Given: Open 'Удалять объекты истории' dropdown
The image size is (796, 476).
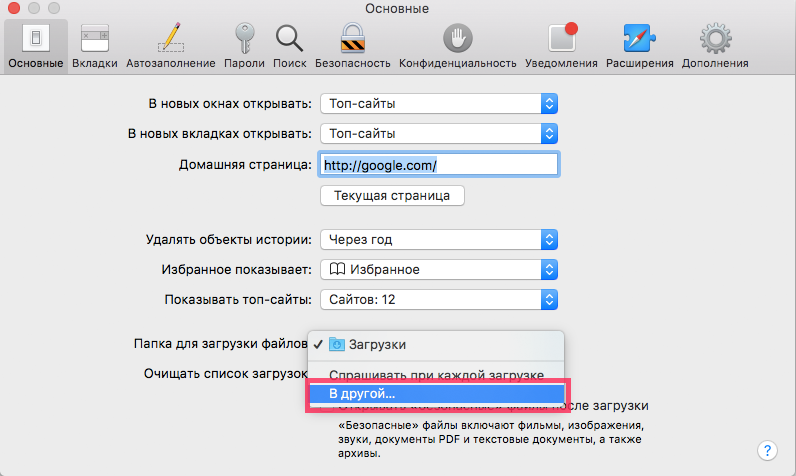Looking at the screenshot, I should click(438, 239).
